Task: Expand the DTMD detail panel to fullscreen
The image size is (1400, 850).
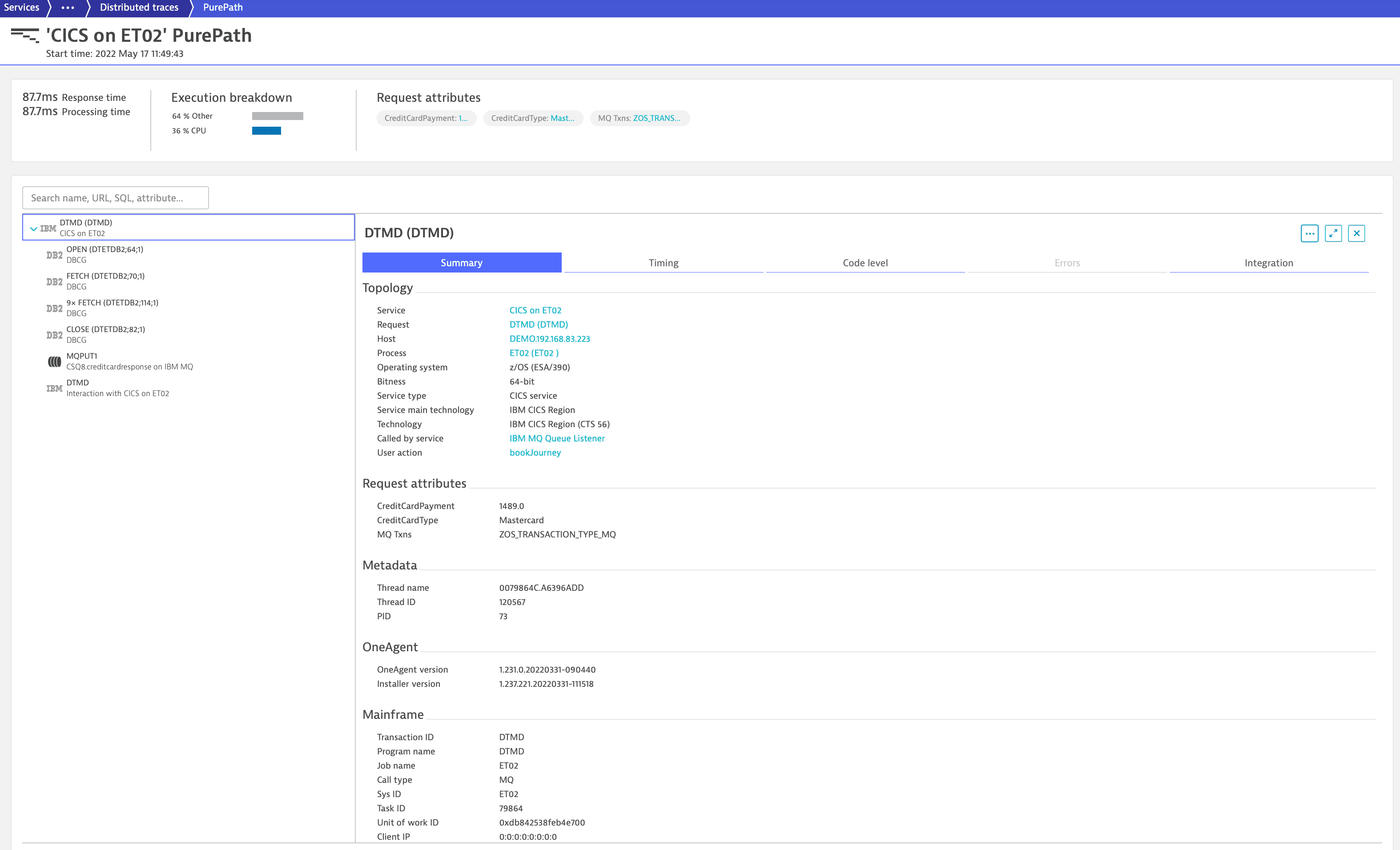Action: click(x=1333, y=233)
